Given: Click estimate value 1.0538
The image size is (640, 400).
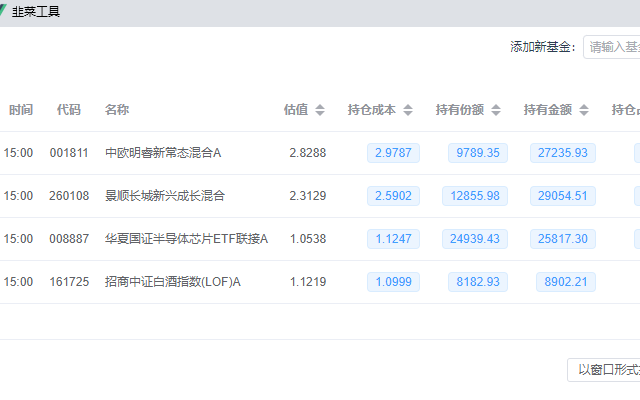Looking at the screenshot, I should point(308,239).
